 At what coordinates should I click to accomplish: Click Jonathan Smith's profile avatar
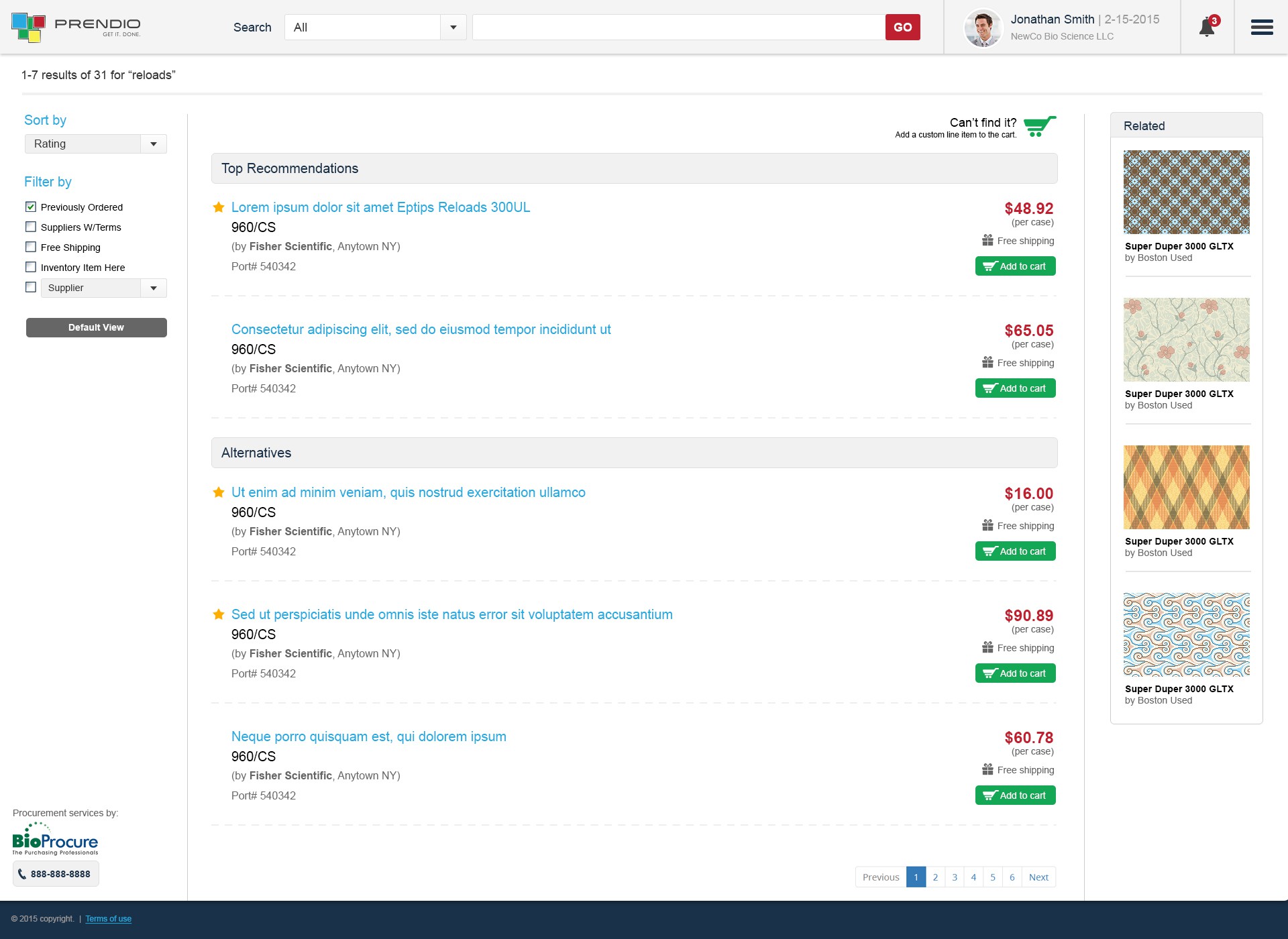coord(983,28)
